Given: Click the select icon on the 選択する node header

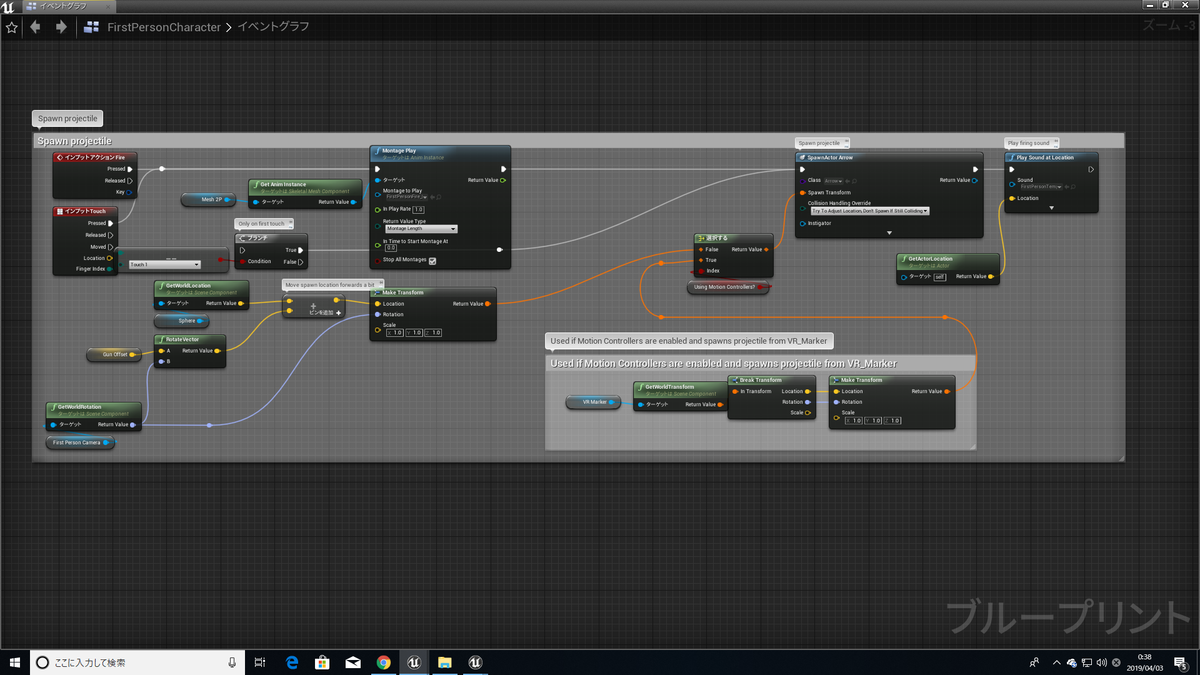Looking at the screenshot, I should 701,239.
